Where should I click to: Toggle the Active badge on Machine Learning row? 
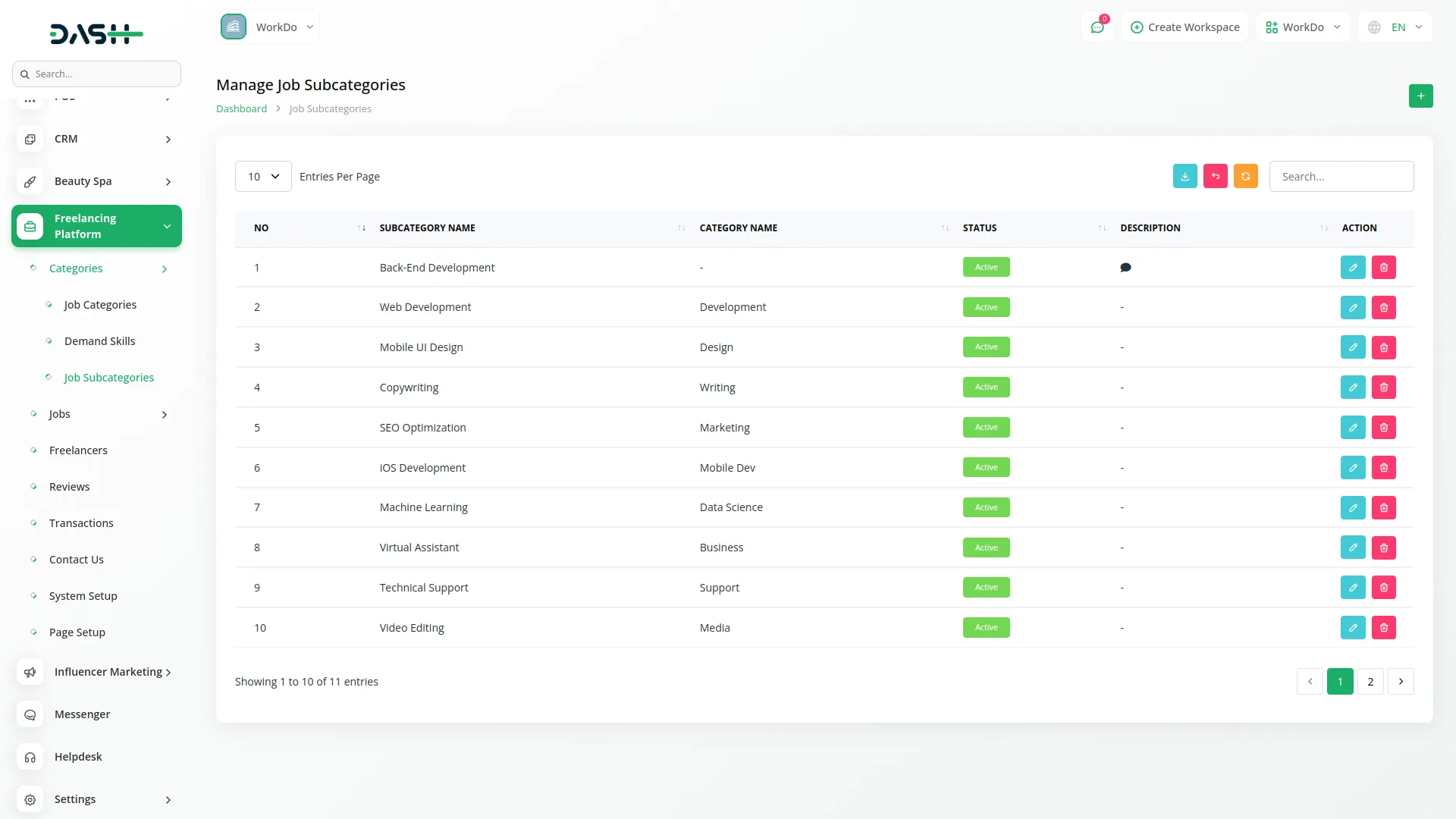[986, 507]
